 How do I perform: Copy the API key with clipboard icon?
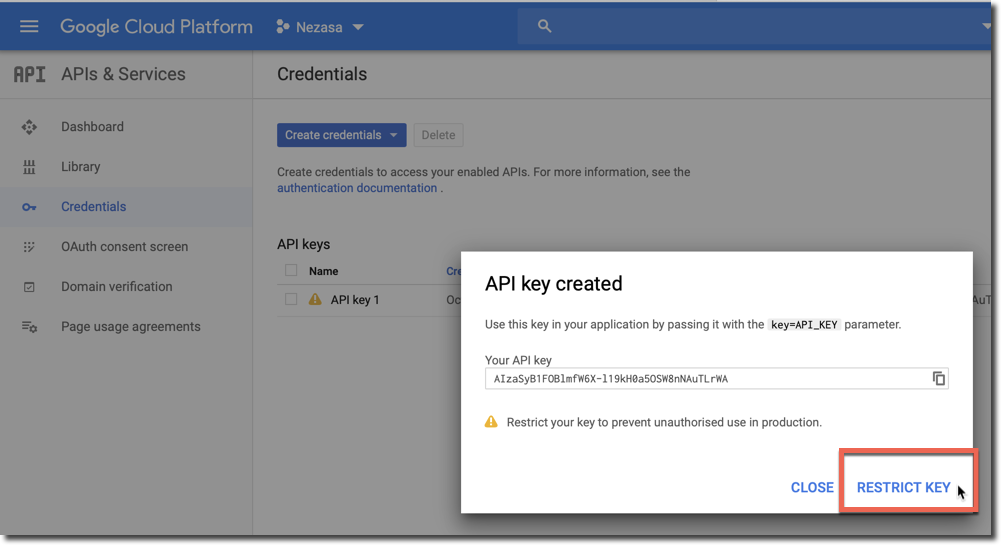click(x=938, y=378)
